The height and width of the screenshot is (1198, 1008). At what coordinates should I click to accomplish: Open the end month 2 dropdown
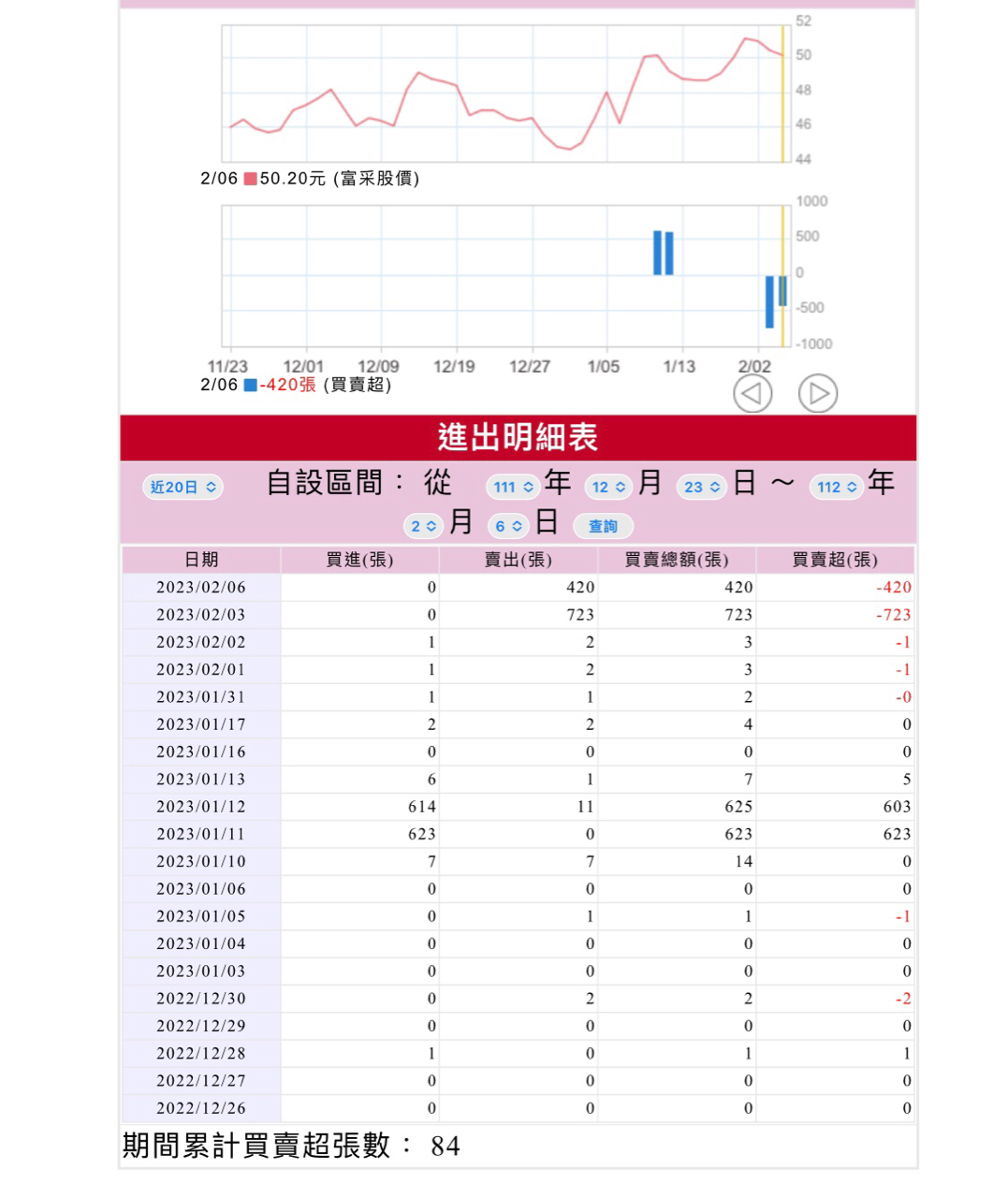pos(423,526)
